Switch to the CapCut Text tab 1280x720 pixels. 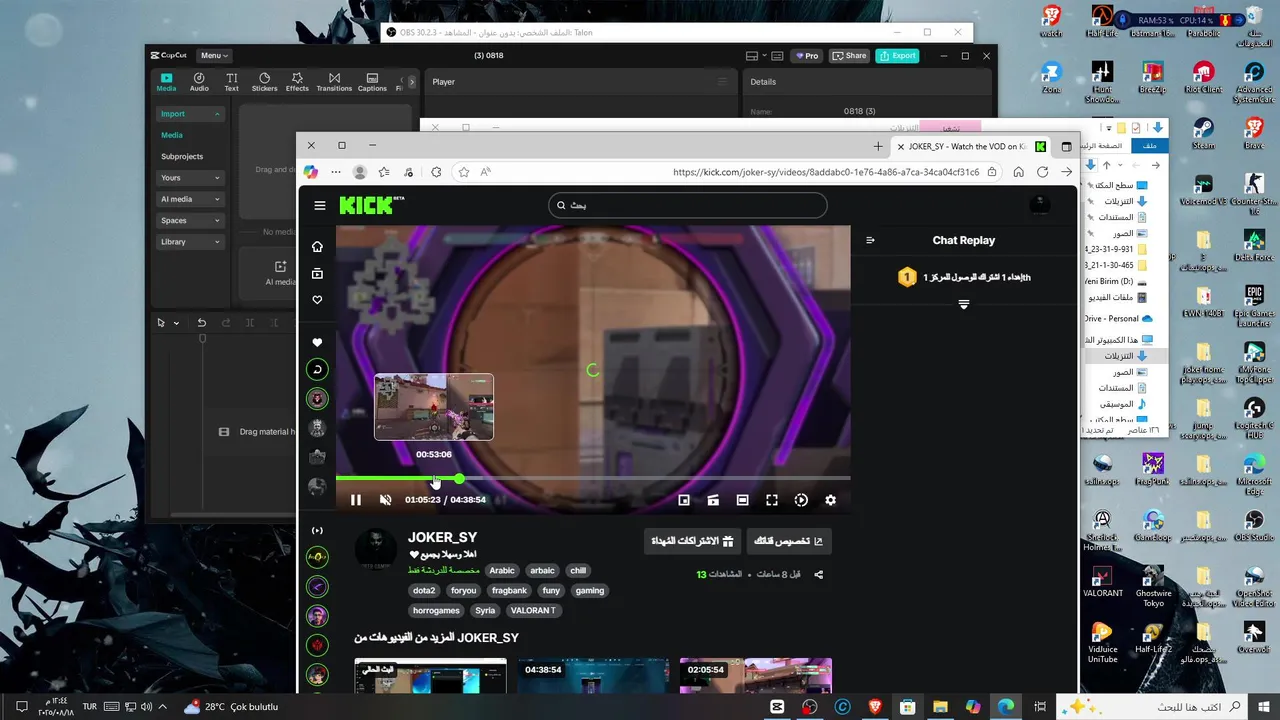point(231,82)
